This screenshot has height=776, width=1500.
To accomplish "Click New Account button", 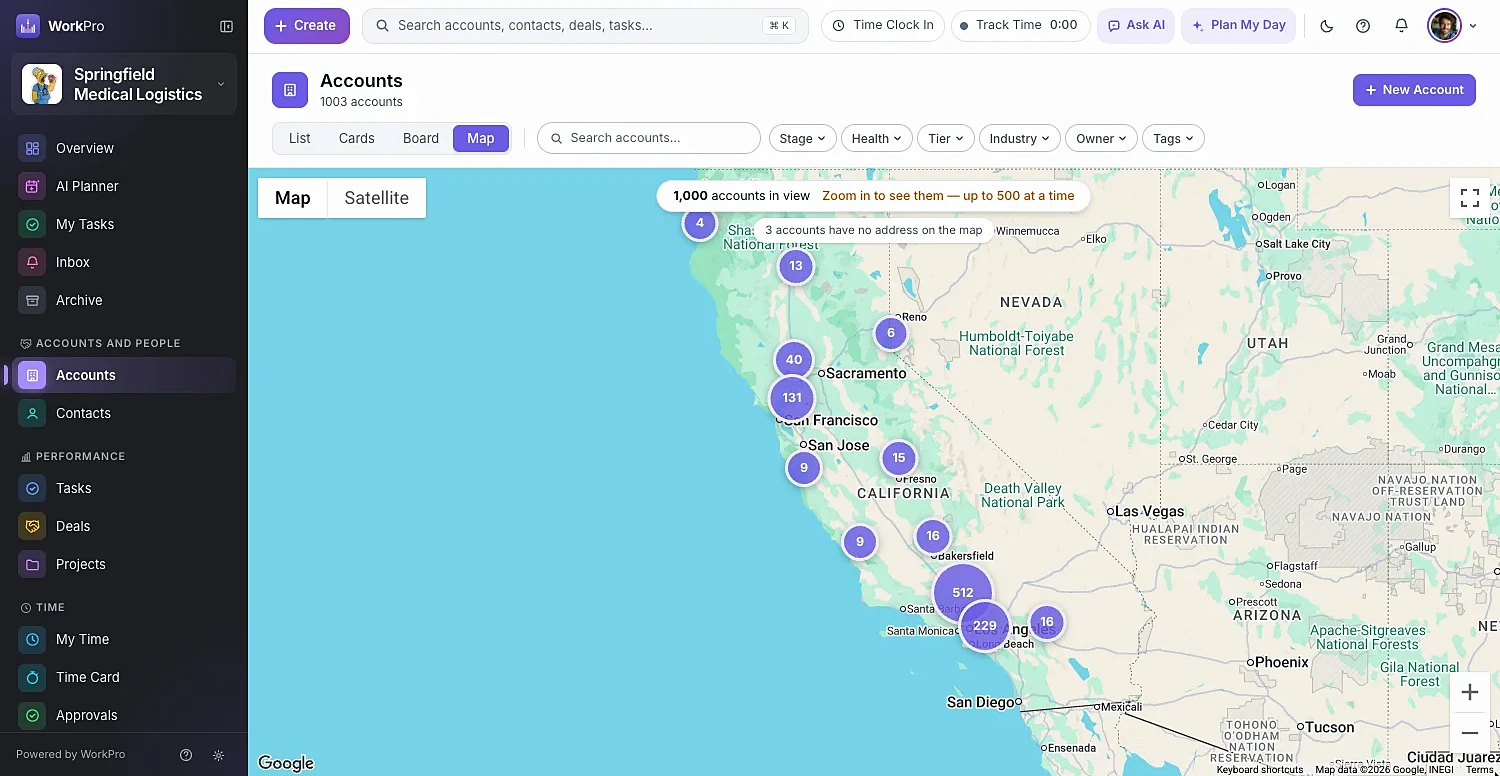I will (x=1414, y=90).
